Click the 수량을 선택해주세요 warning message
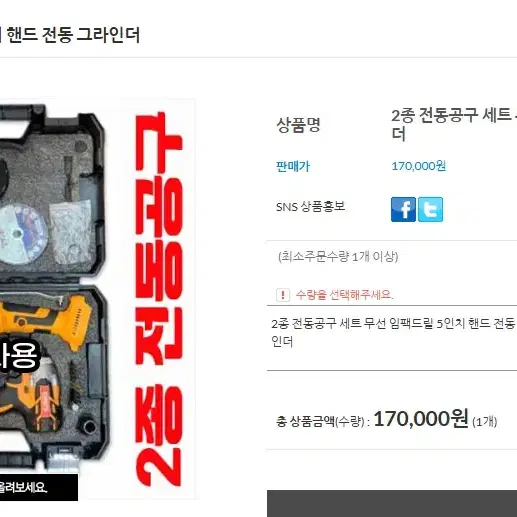Image resolution: width=517 pixels, height=517 pixels. click(345, 295)
